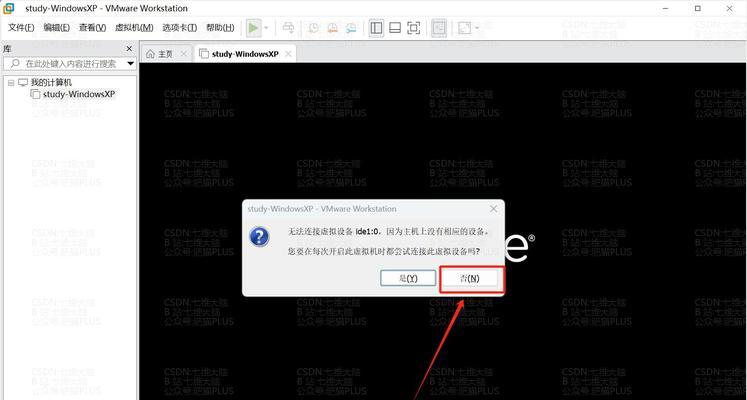Open the 虚拟机(M) menu
747x400 pixels.
coord(134,28)
